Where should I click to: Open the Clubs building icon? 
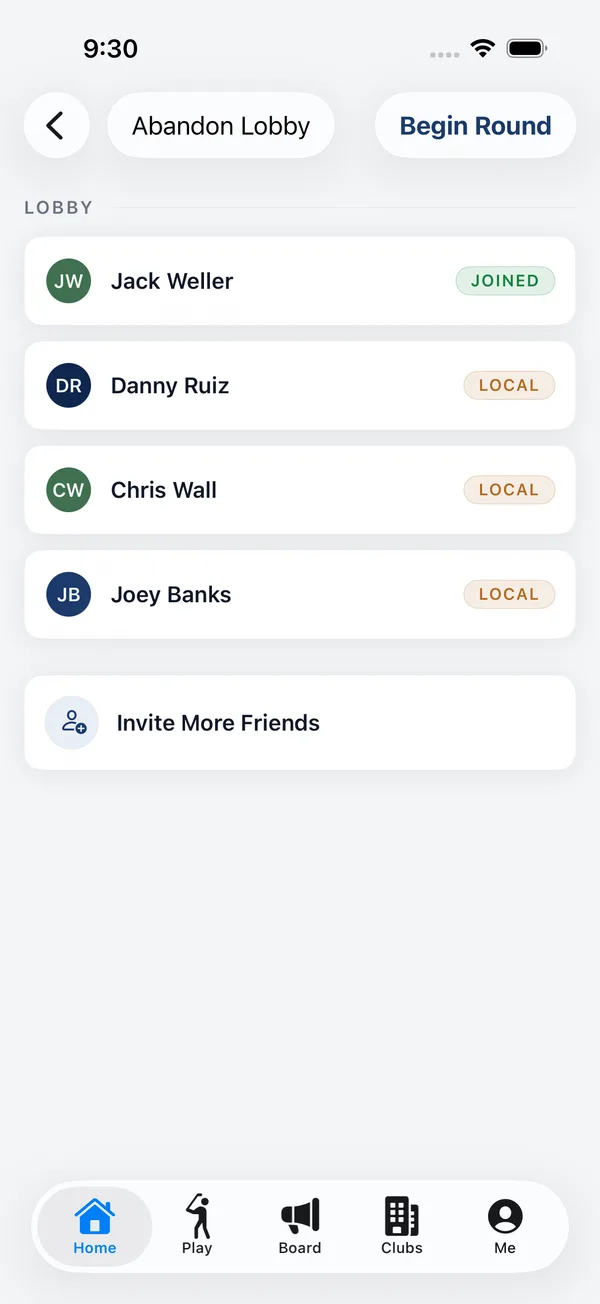click(402, 1216)
